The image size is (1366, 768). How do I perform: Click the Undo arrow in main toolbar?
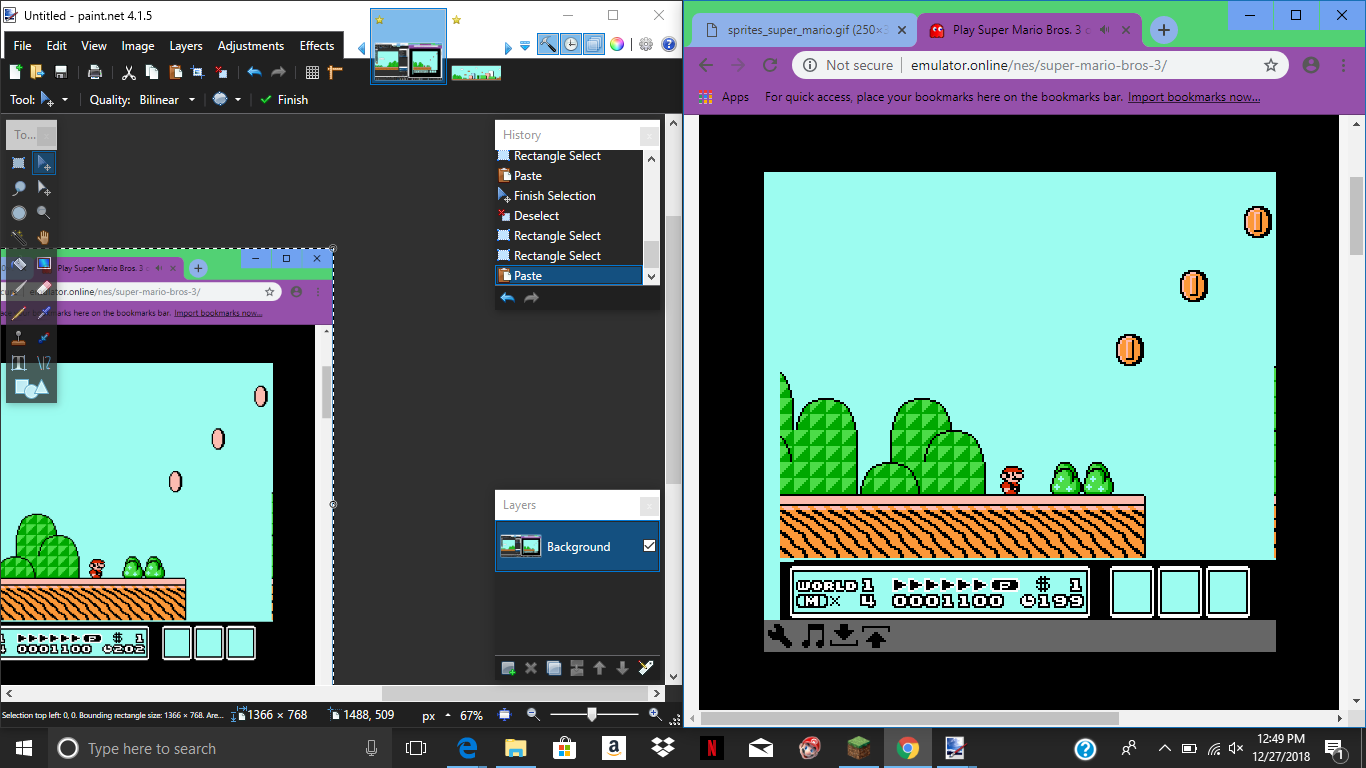(x=254, y=72)
